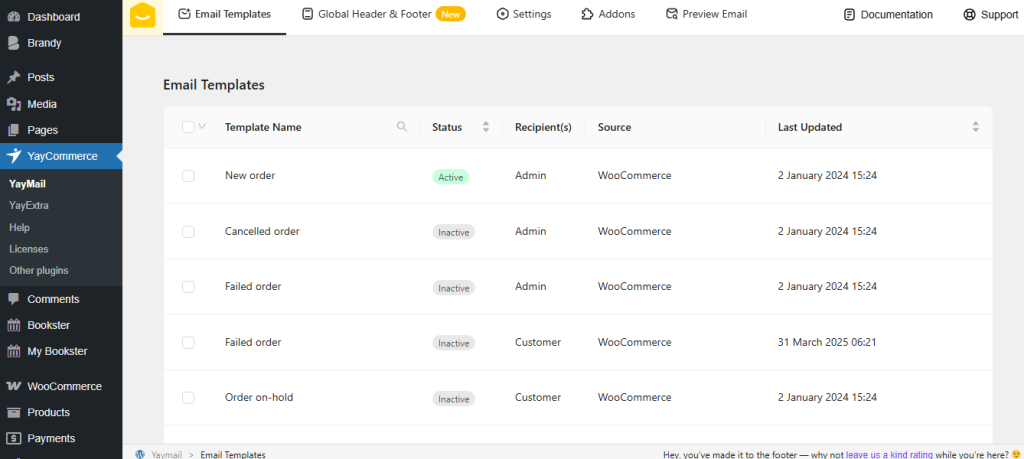
Task: Open the bulk selection dropdown chevron
Action: click(202, 127)
